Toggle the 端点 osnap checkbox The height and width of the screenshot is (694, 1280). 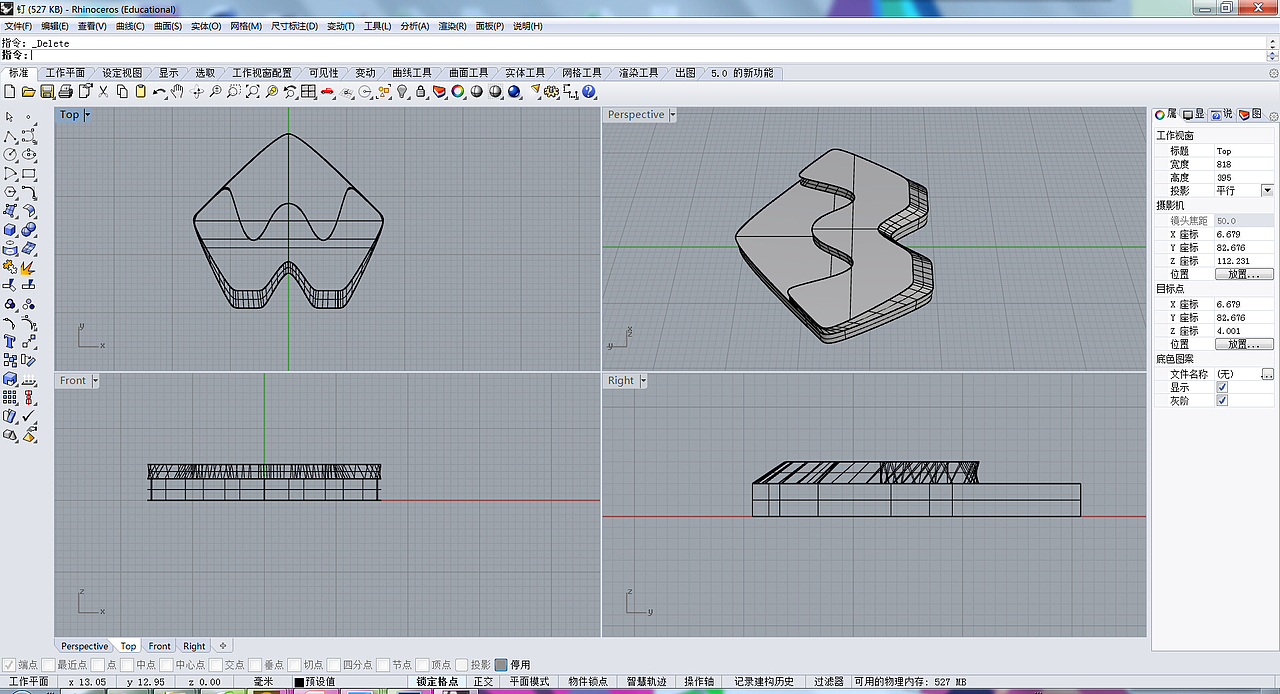coord(9,665)
